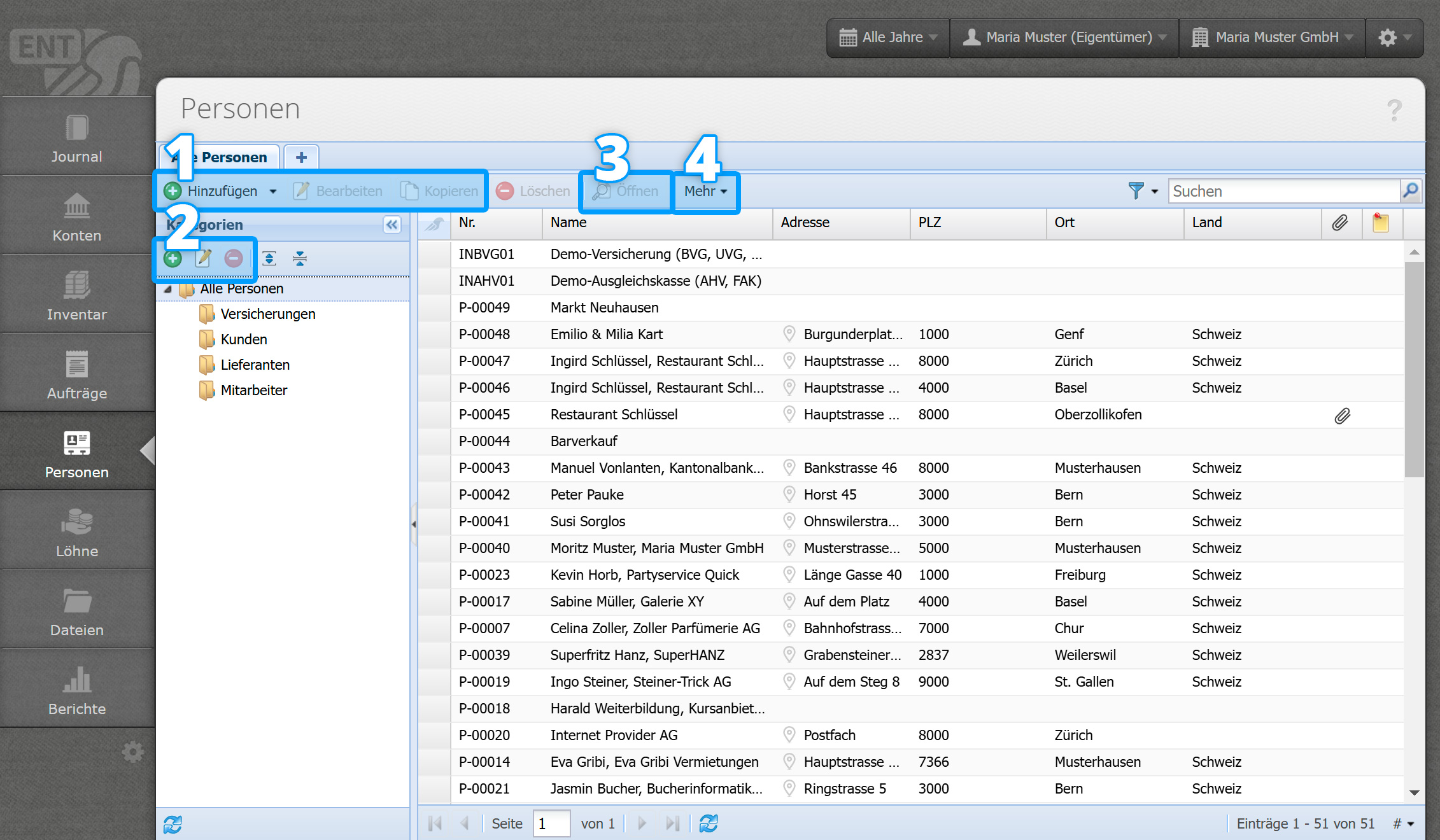Click the collapse all categories icon

[300, 258]
